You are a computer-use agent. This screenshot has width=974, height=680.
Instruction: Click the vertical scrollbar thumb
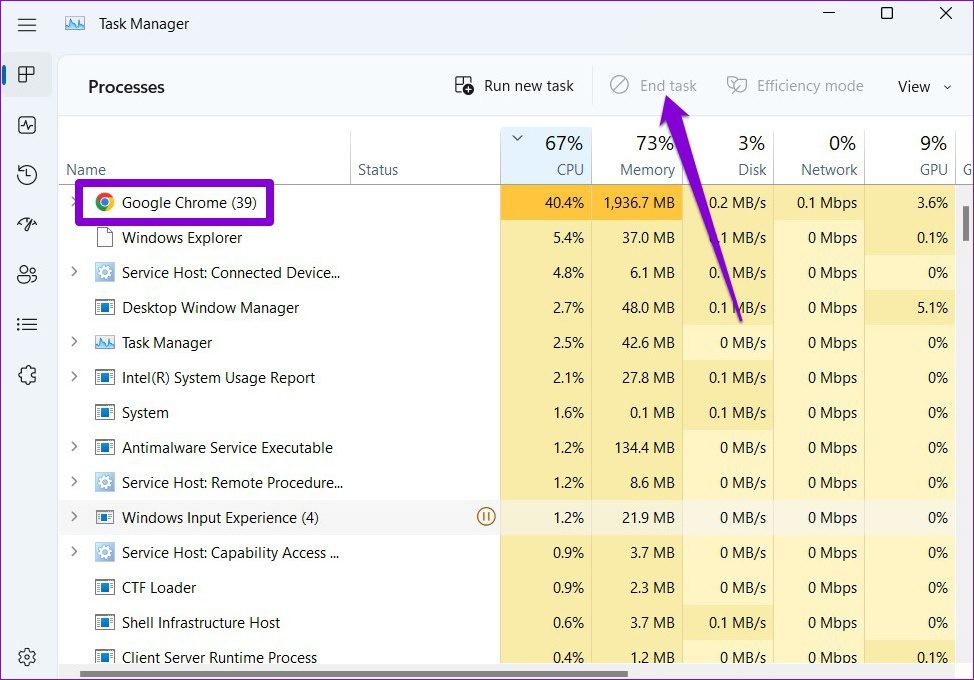coord(966,223)
